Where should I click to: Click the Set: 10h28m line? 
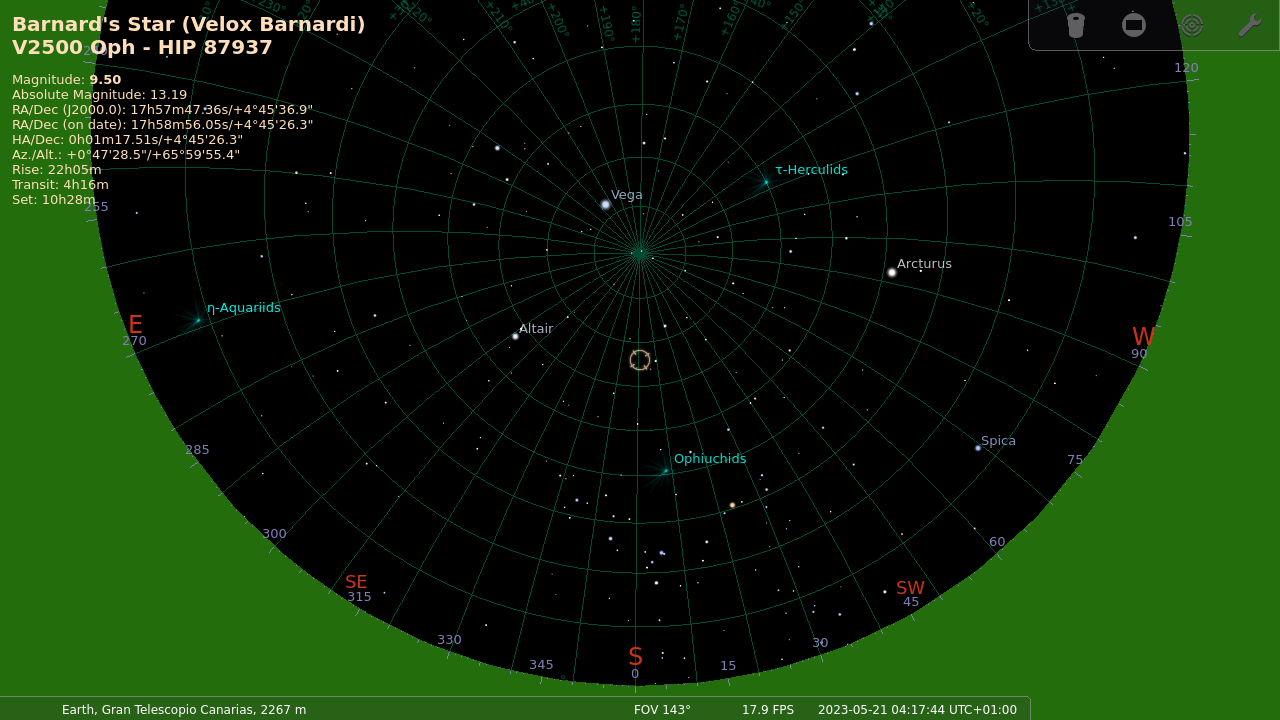point(54,199)
